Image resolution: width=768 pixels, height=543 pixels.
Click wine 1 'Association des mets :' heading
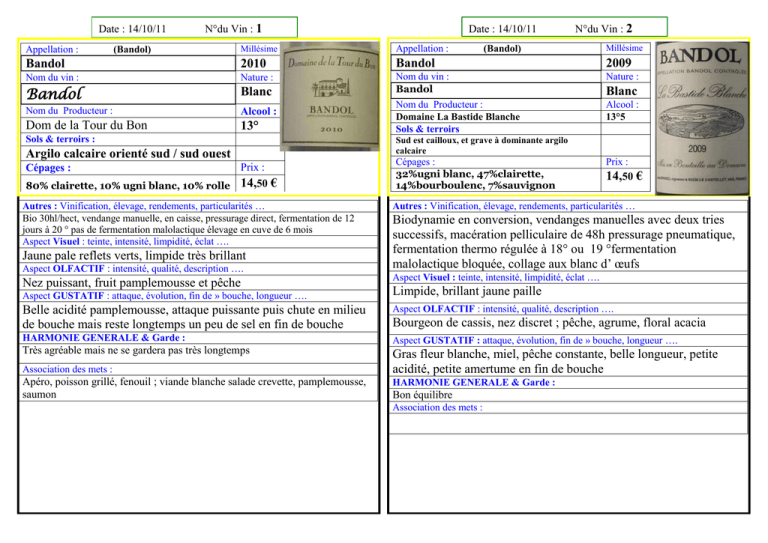(67, 369)
